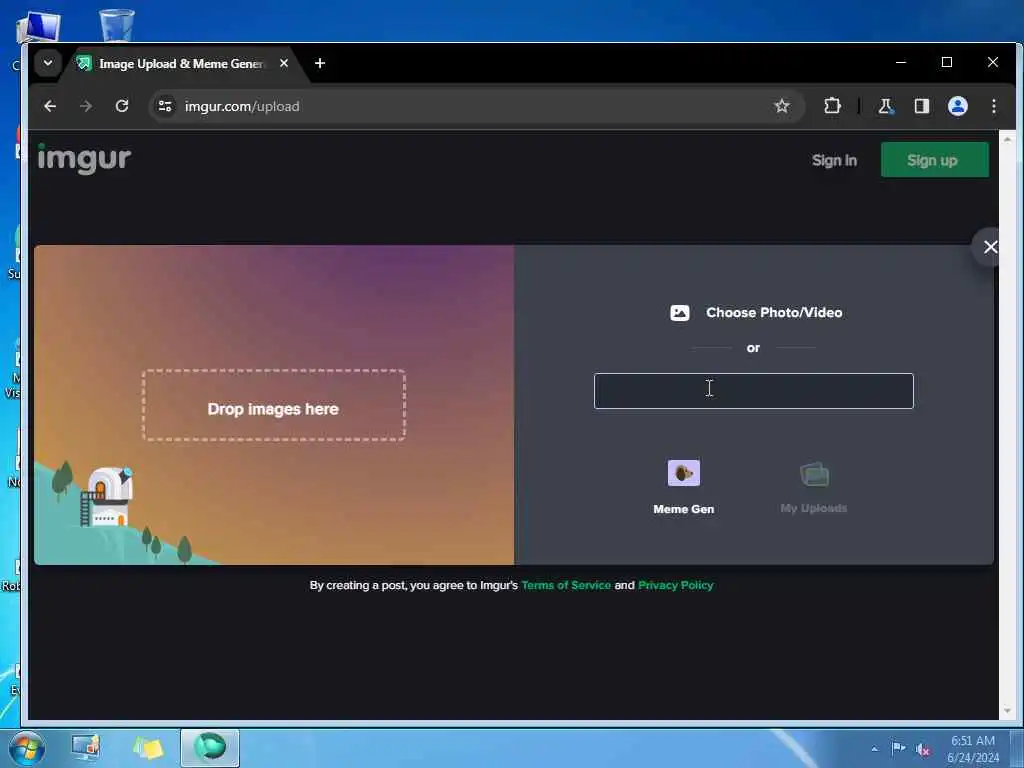The image size is (1024, 768).
Task: Open Meme Gen icon
Action: coord(684,473)
